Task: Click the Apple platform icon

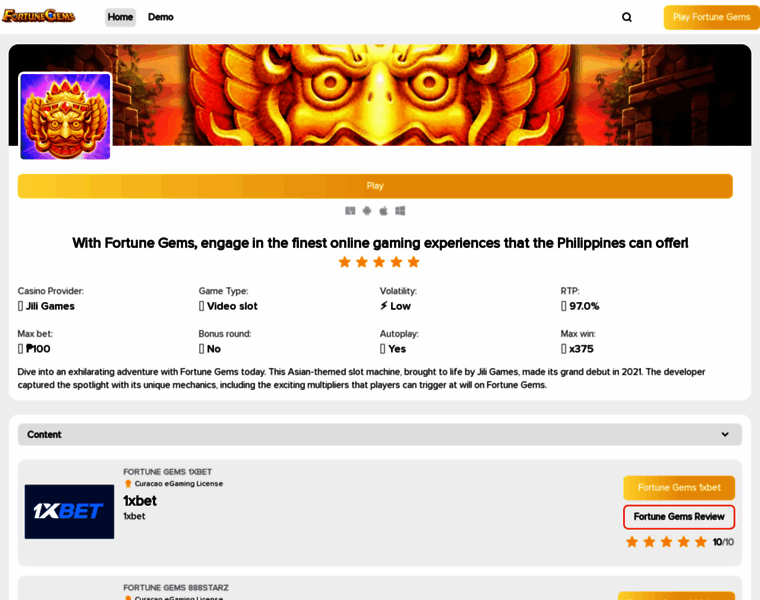Action: (x=383, y=211)
